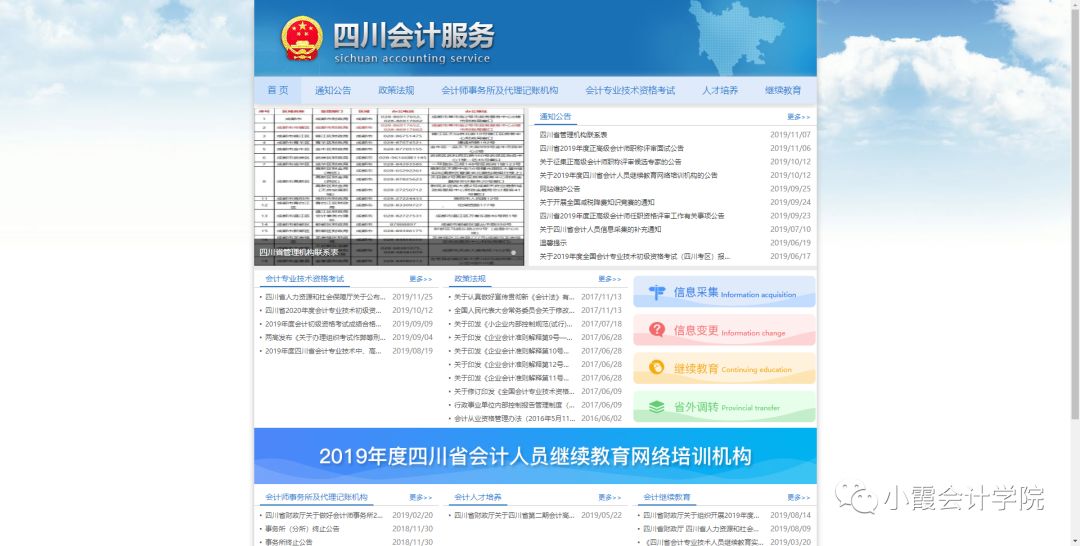Open 行政事业单位内部控制报告管理制度 item
The height and width of the screenshot is (546, 1080).
tap(514, 405)
